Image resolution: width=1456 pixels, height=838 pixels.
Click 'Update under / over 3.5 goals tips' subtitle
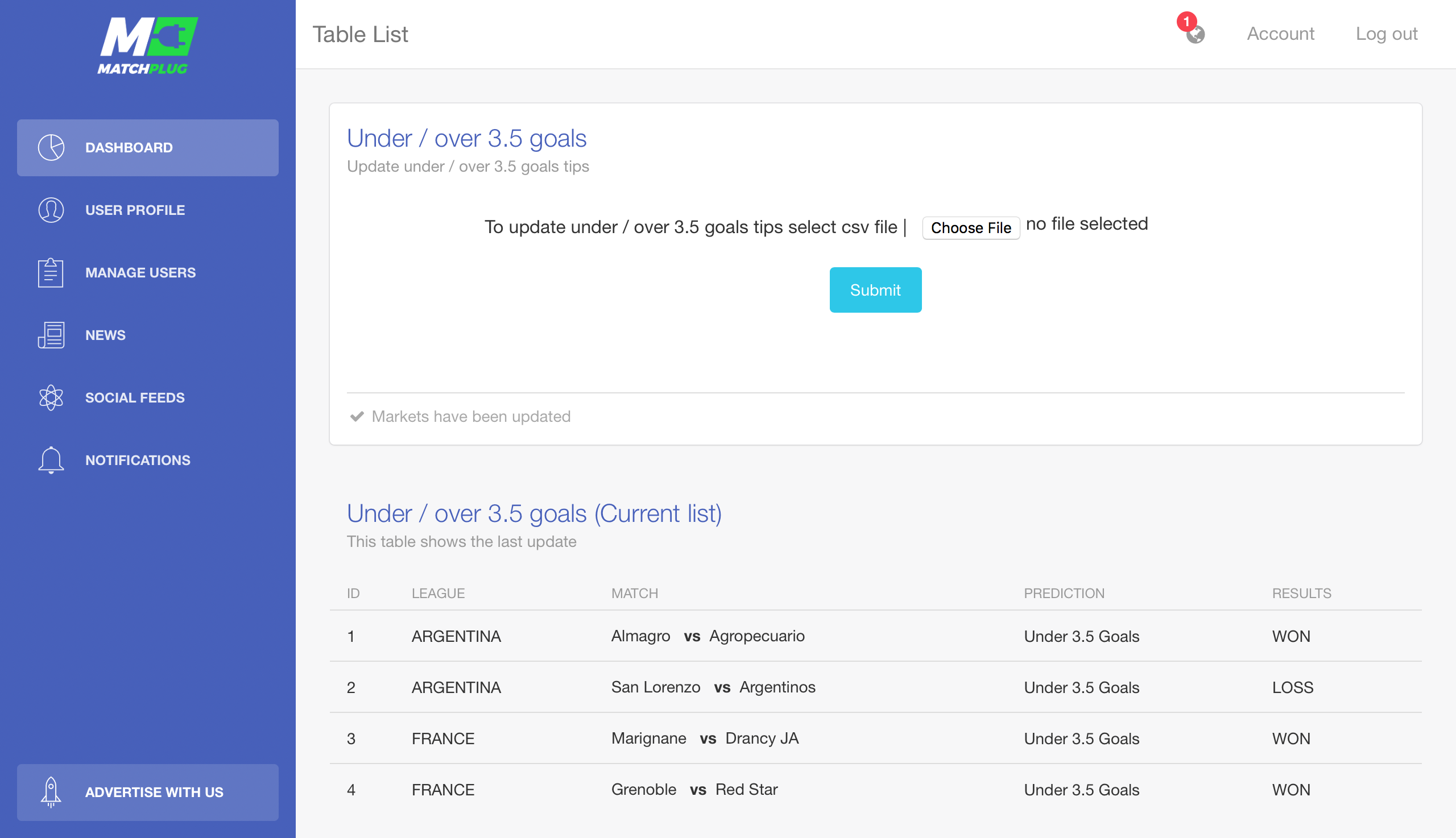click(468, 167)
